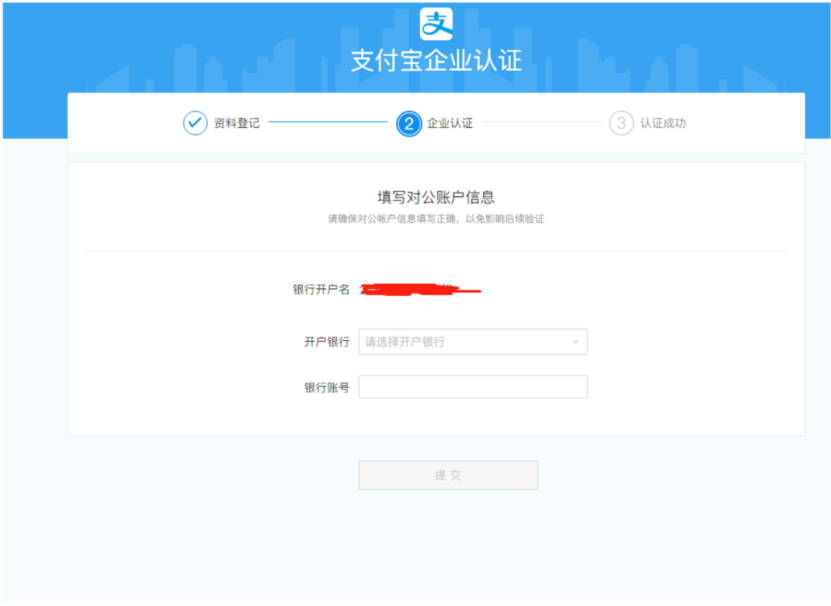The image size is (831, 606).
Task: Click the Alipay logo icon
Action: (x=436, y=23)
